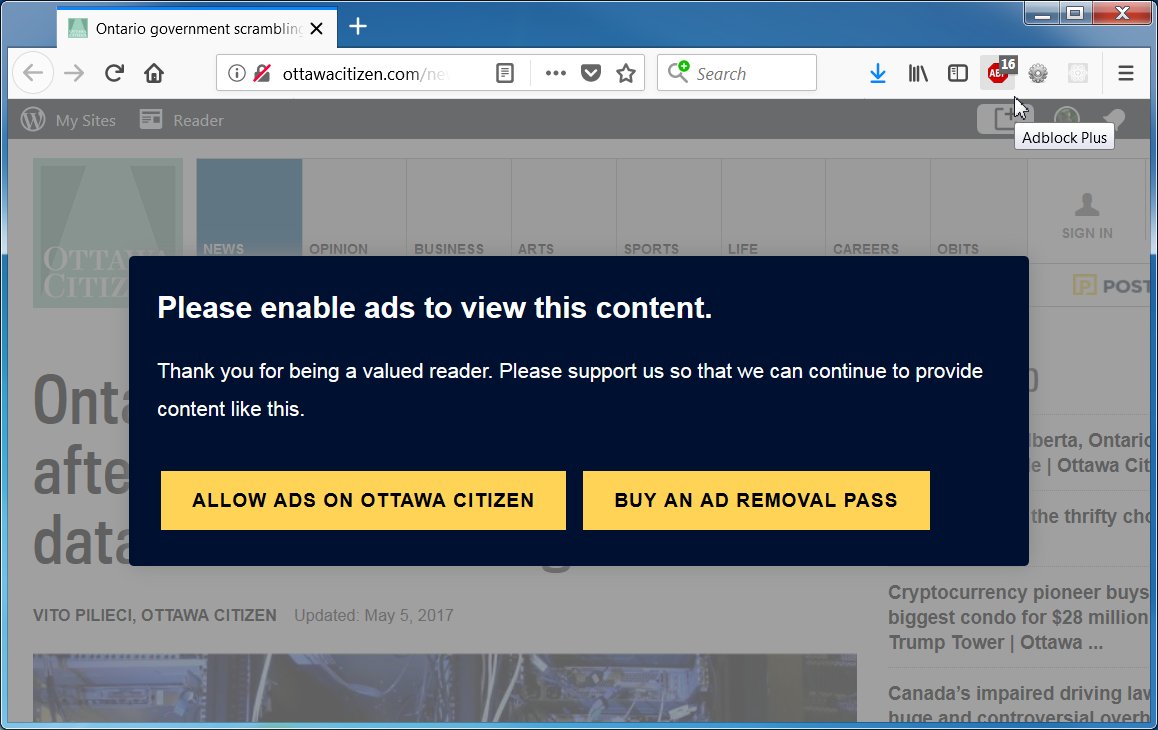Open the SPORTS navigation menu
The image size is (1158, 730).
pyautogui.click(x=651, y=248)
